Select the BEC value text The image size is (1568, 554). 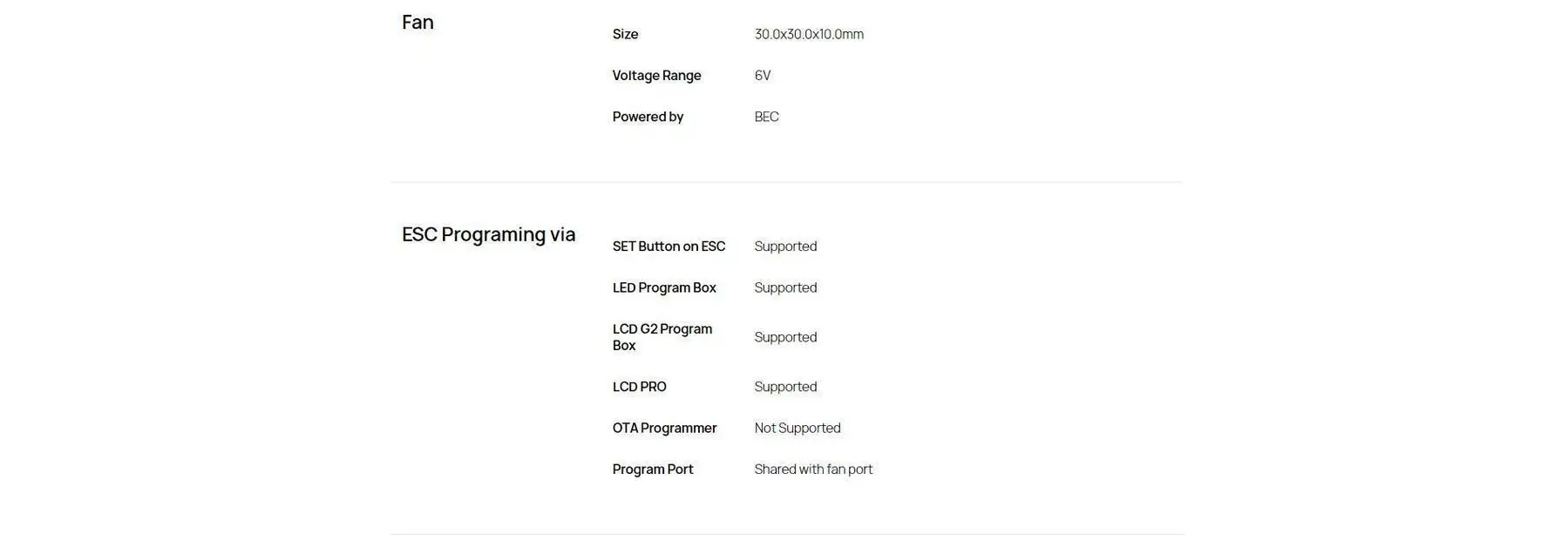[766, 117]
